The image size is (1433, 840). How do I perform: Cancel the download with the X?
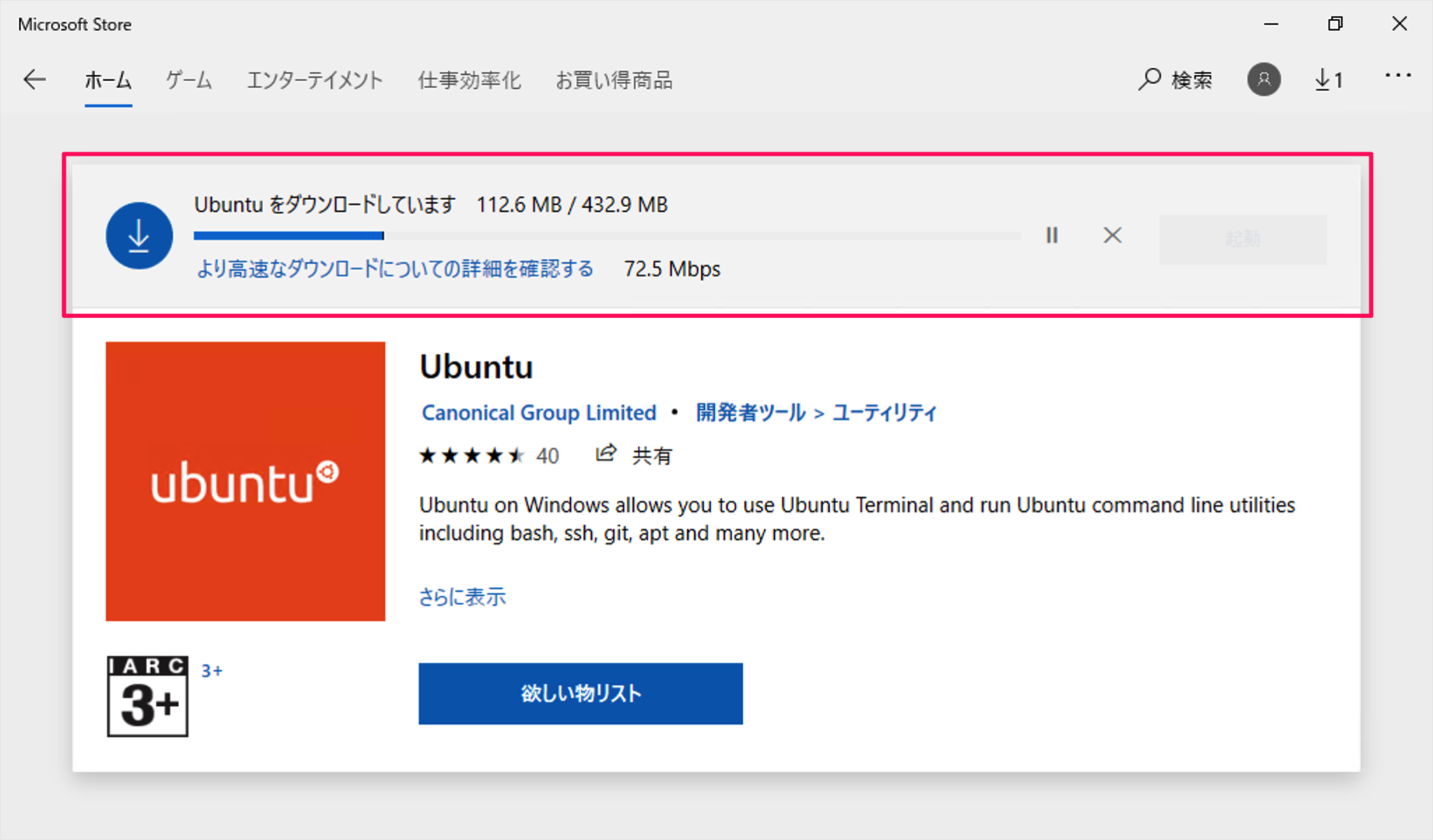(x=1112, y=235)
